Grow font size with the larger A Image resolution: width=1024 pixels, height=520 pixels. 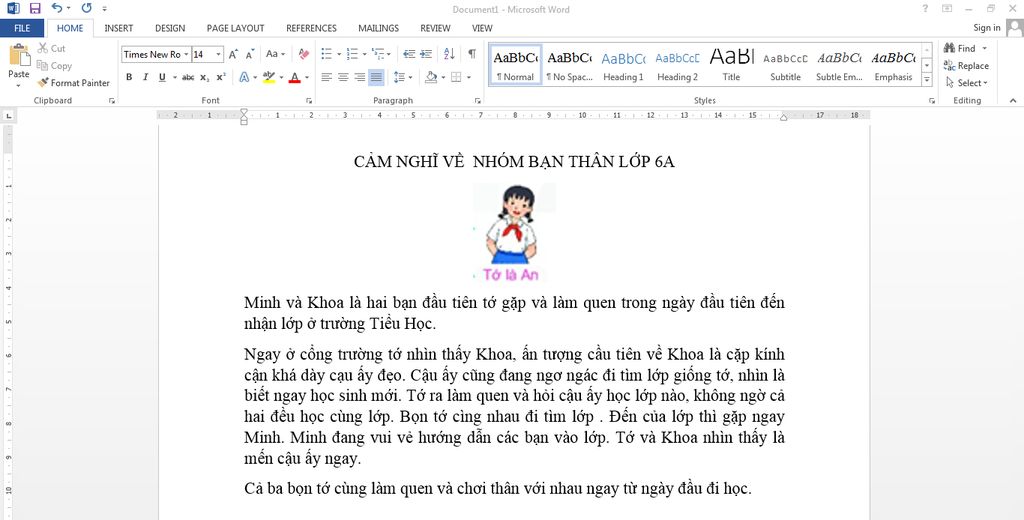pos(233,54)
